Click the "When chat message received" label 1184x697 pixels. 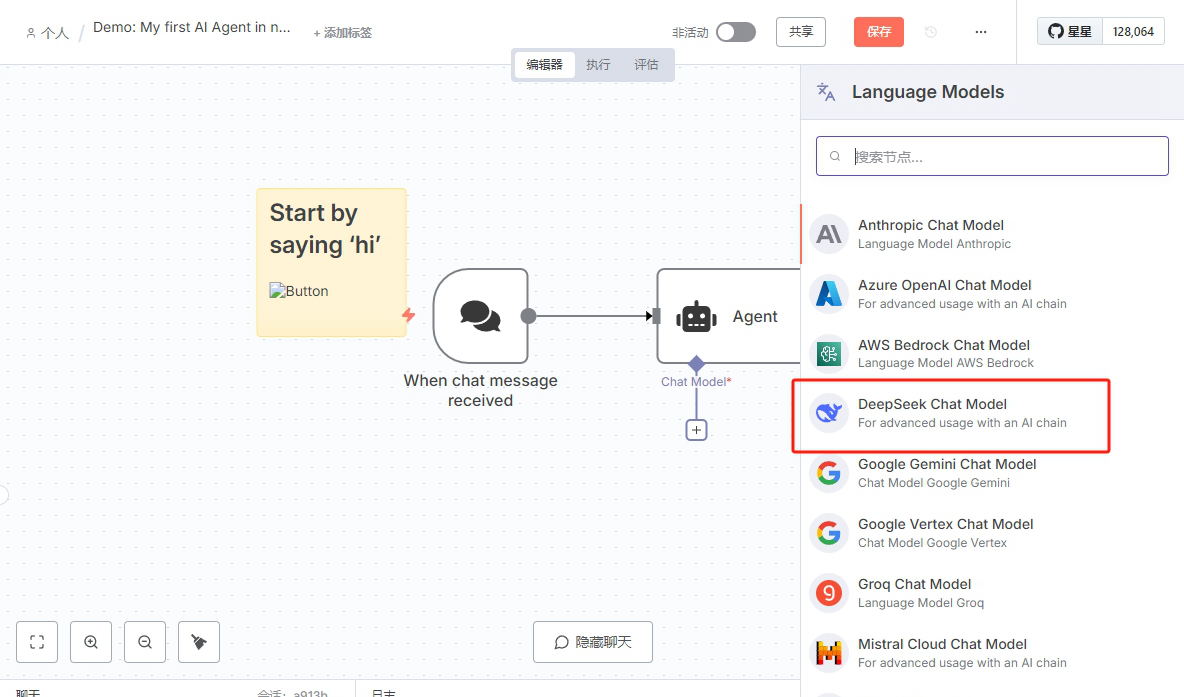pyautogui.click(x=480, y=390)
